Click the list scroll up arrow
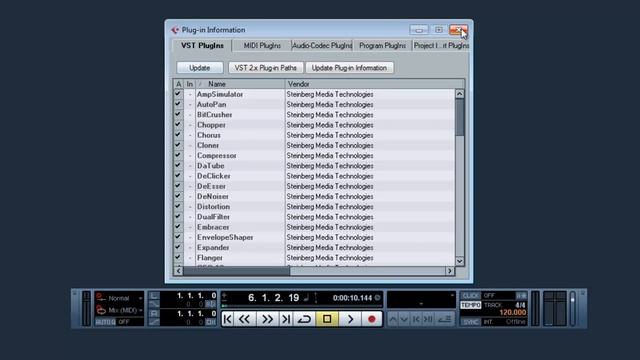This screenshot has width=640, height=360. coord(460,94)
